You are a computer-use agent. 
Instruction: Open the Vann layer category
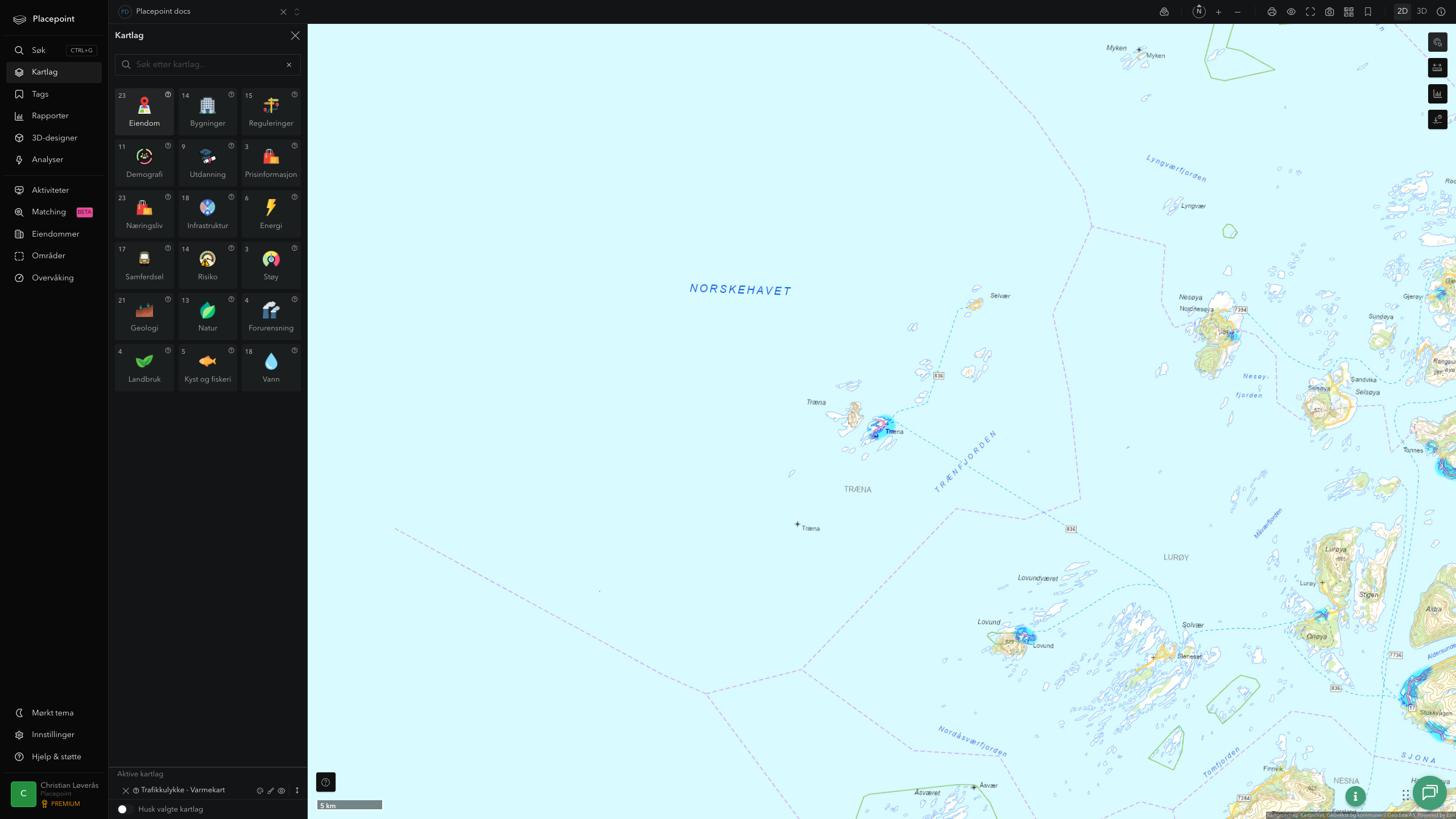pos(271,367)
